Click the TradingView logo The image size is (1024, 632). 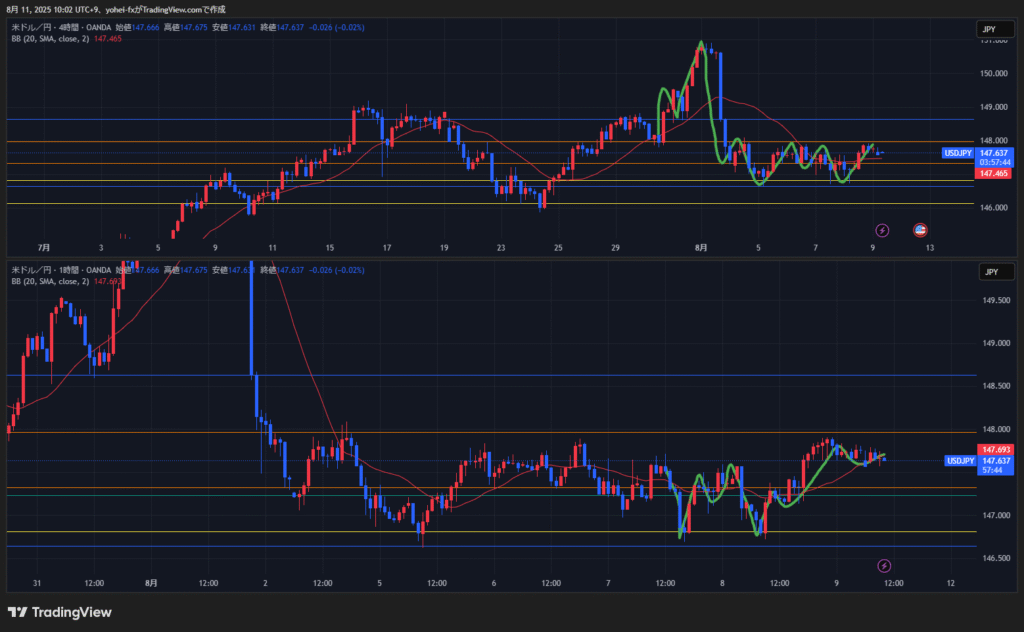59,612
